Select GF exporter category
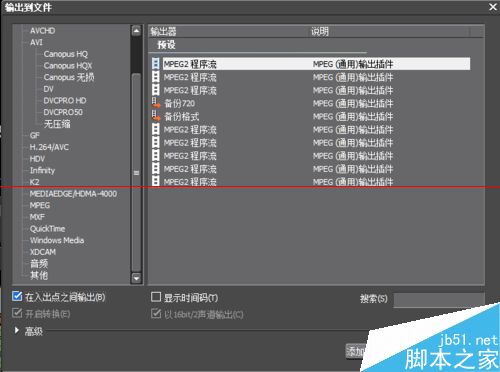The width and height of the screenshot is (500, 372). tap(34, 135)
